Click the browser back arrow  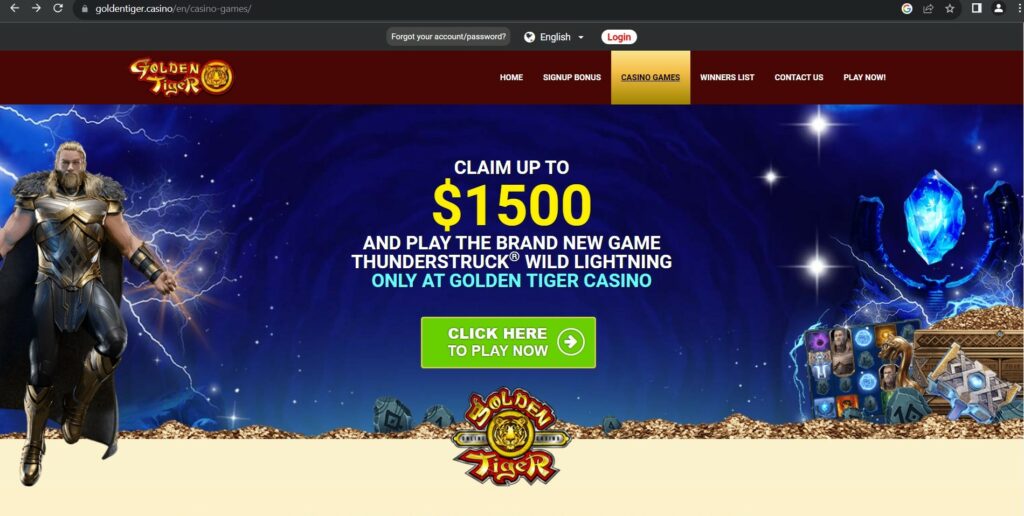[14, 8]
